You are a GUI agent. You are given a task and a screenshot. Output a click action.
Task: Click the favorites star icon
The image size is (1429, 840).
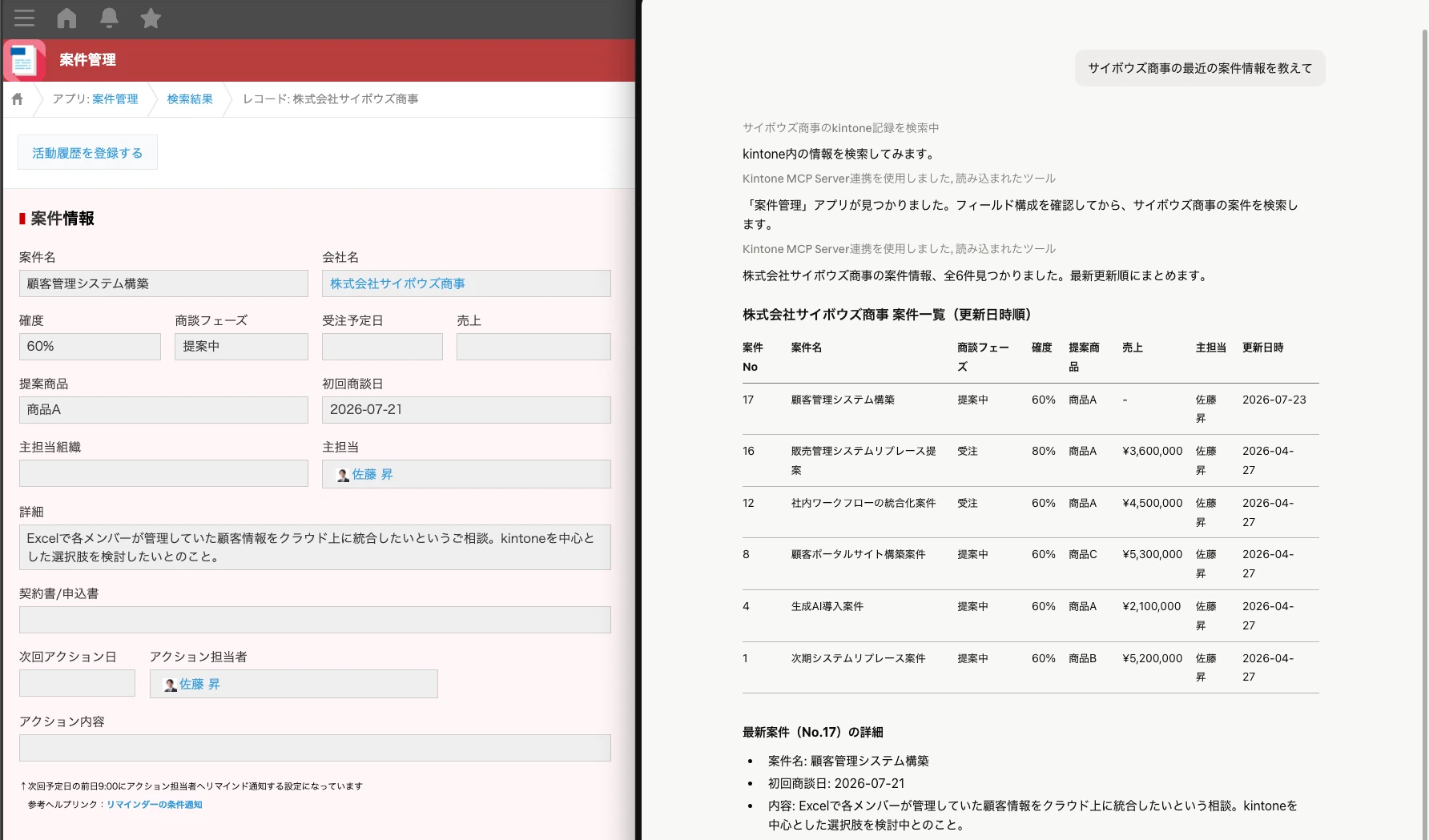pos(151,18)
